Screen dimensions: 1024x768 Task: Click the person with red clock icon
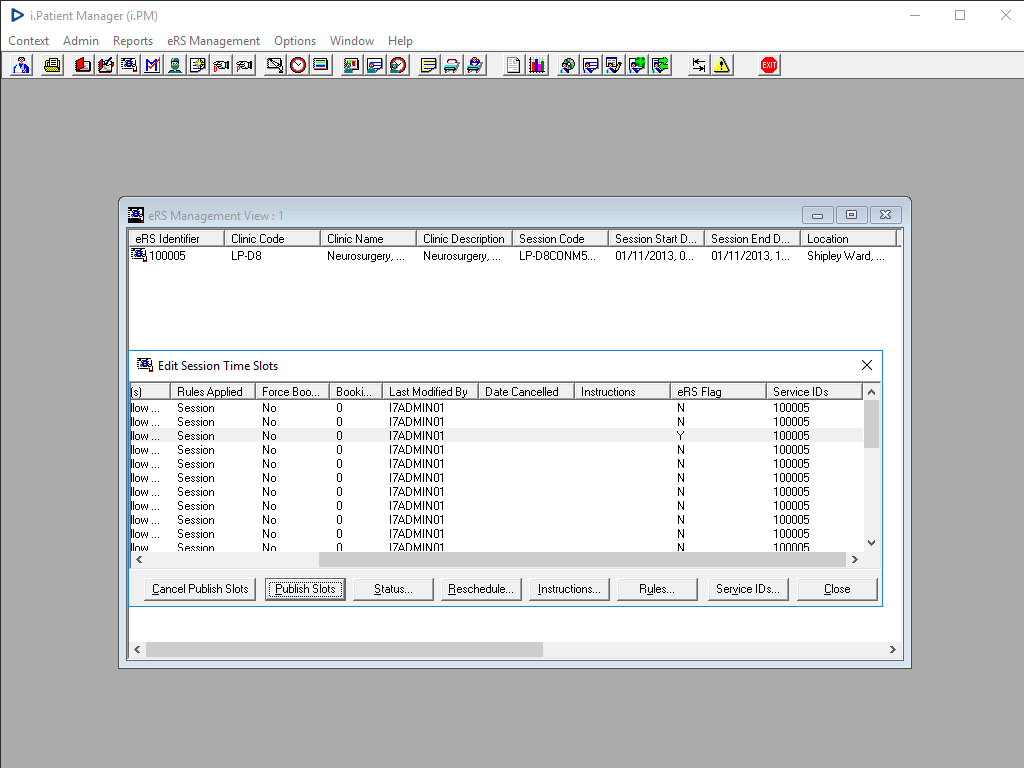(398, 65)
